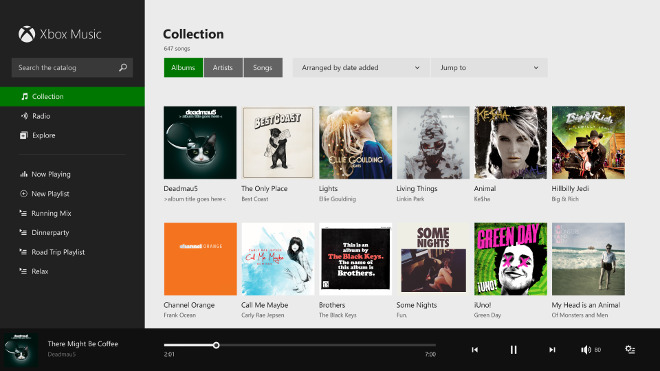Image resolution: width=660 pixels, height=371 pixels.
Task: Click the 647 songs count text
Action: [x=177, y=48]
